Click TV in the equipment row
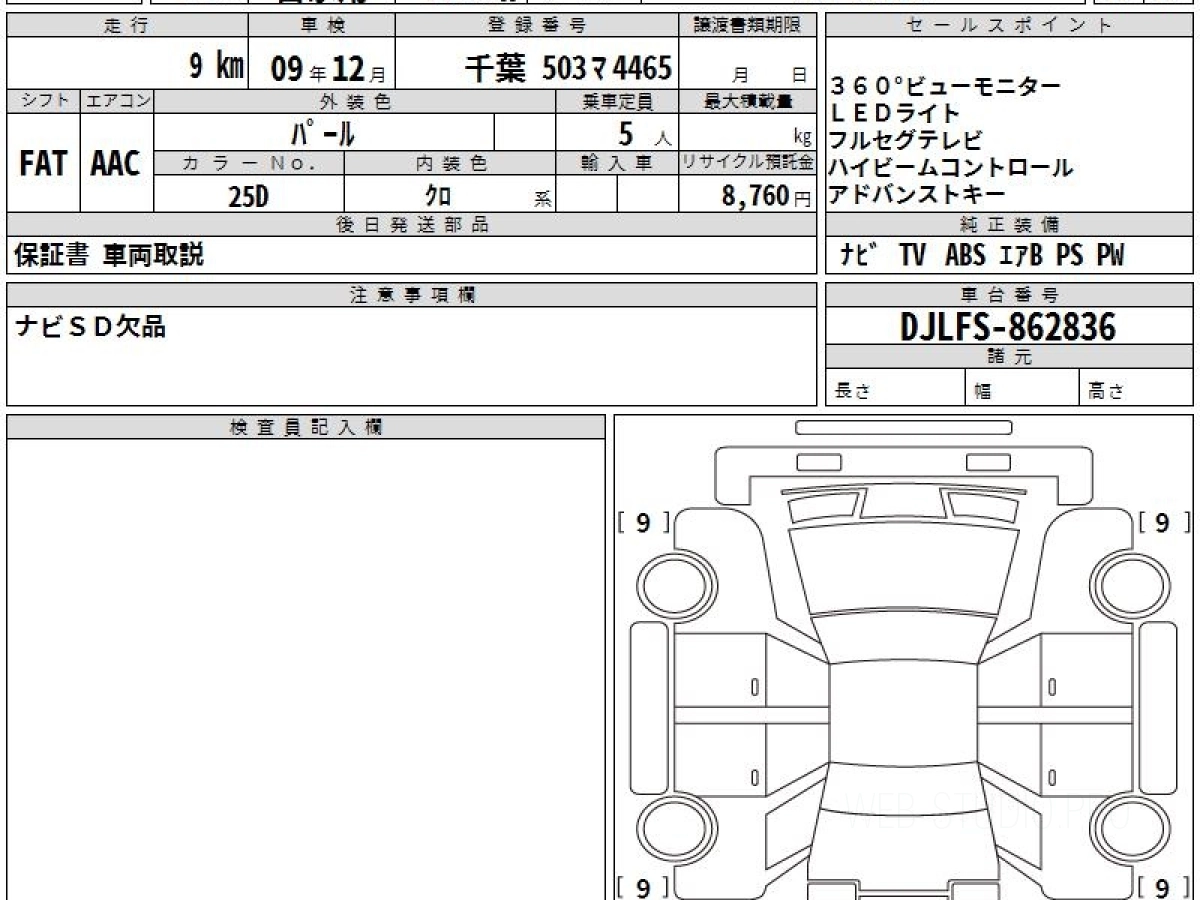Image resolution: width=1200 pixels, height=900 pixels. (x=912, y=255)
